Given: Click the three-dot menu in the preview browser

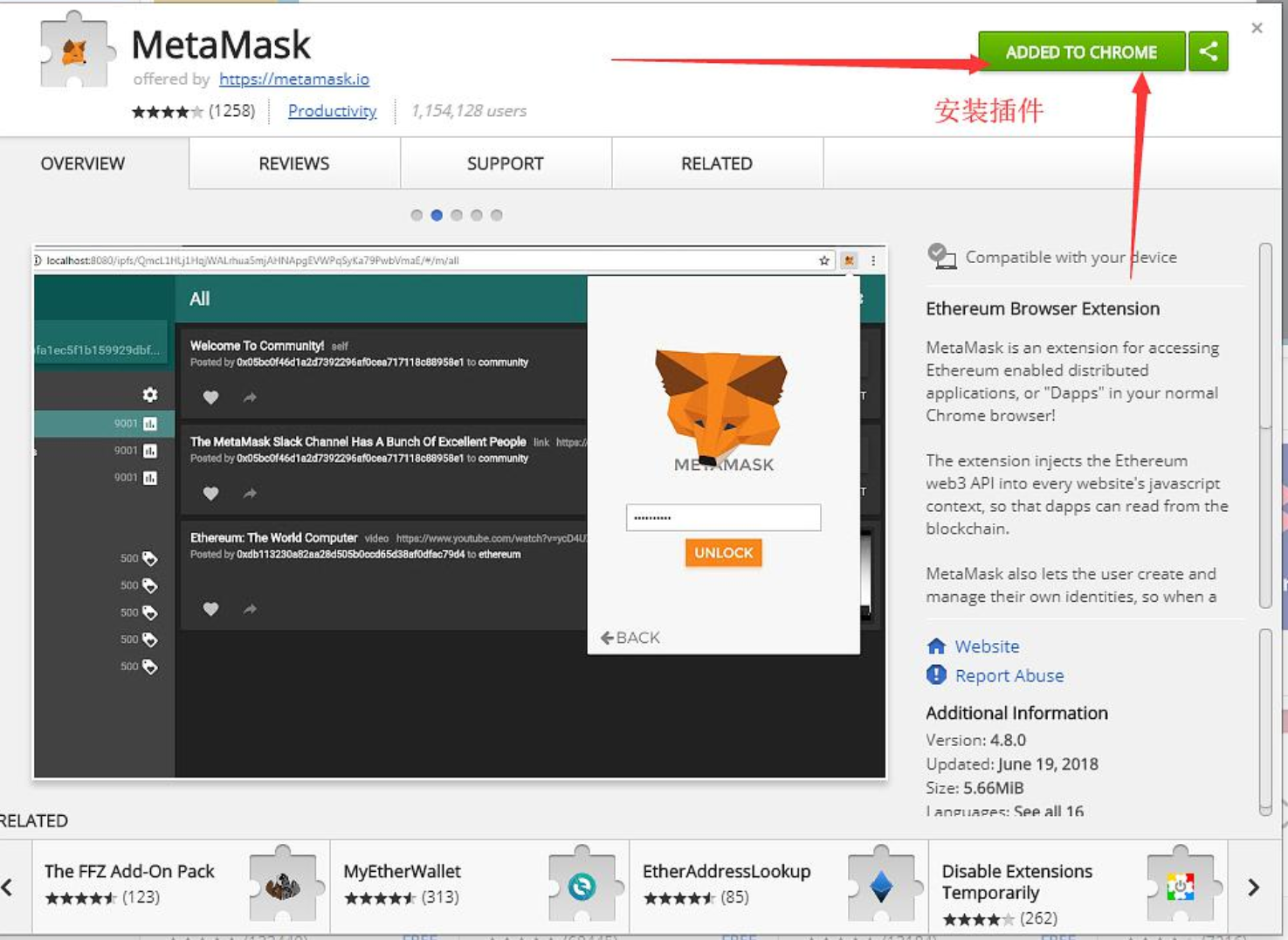Looking at the screenshot, I should [873, 260].
